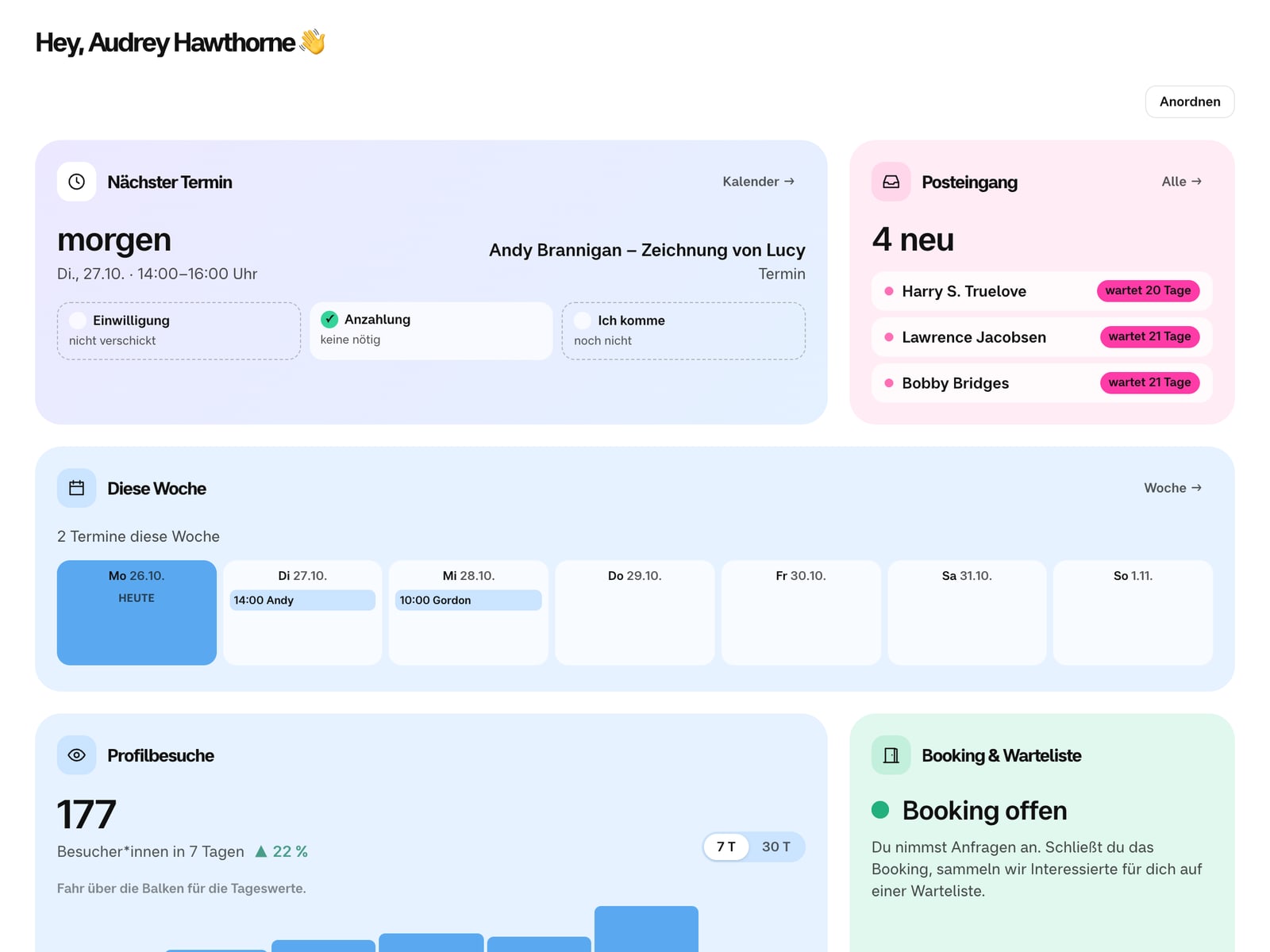Click the eye icon beside Profilbesuche
The height and width of the screenshot is (952, 1270).
(x=76, y=755)
